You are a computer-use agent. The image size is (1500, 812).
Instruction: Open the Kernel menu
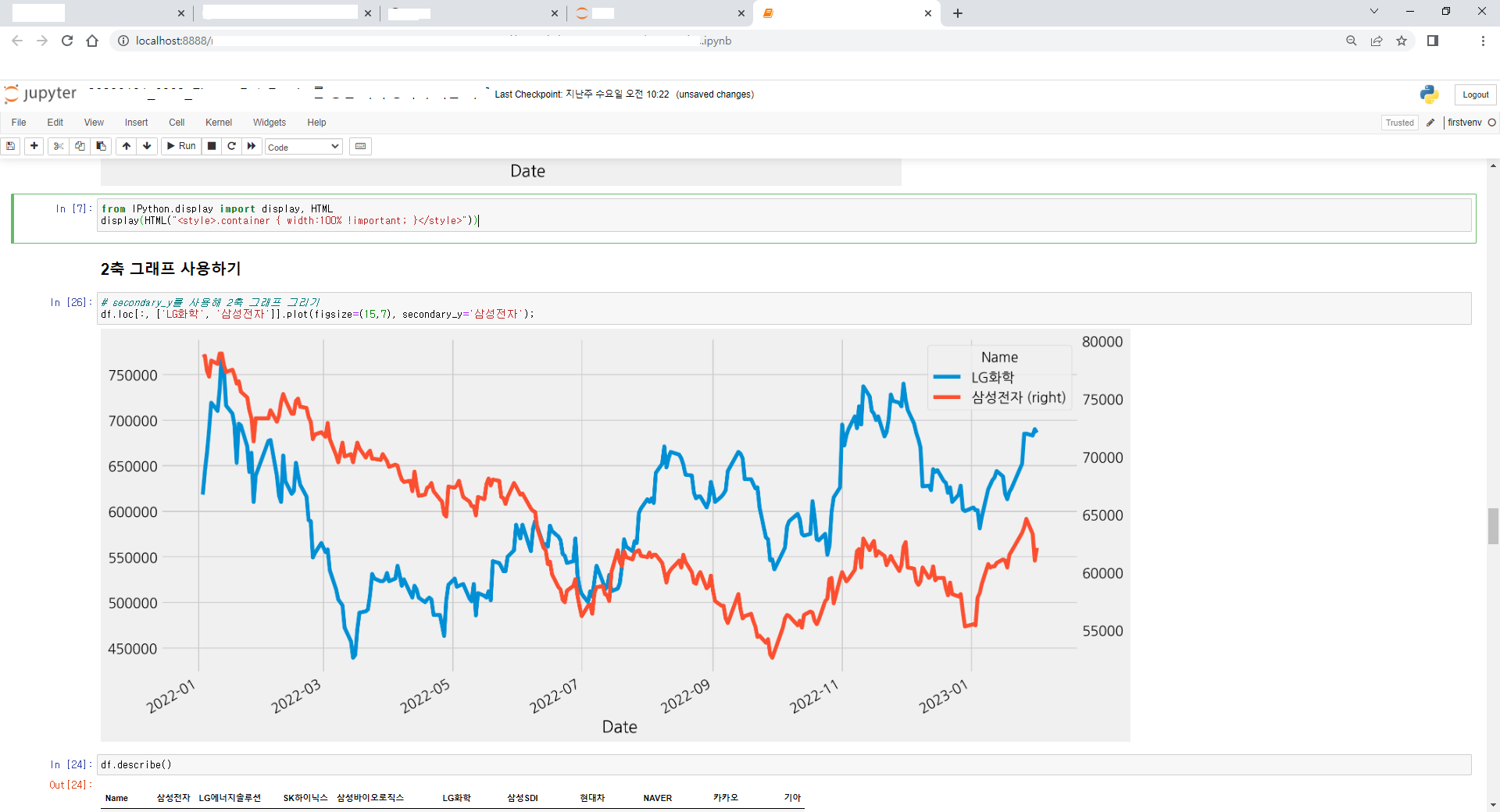[219, 123]
